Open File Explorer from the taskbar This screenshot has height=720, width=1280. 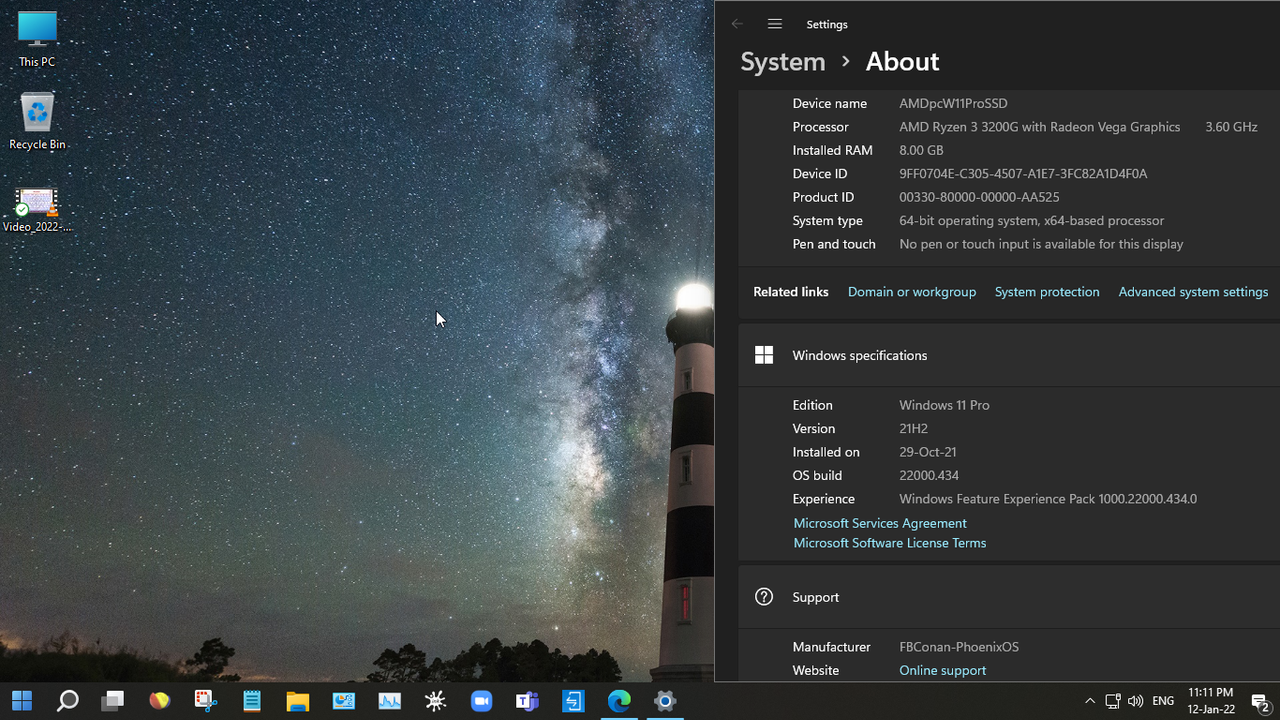click(297, 701)
